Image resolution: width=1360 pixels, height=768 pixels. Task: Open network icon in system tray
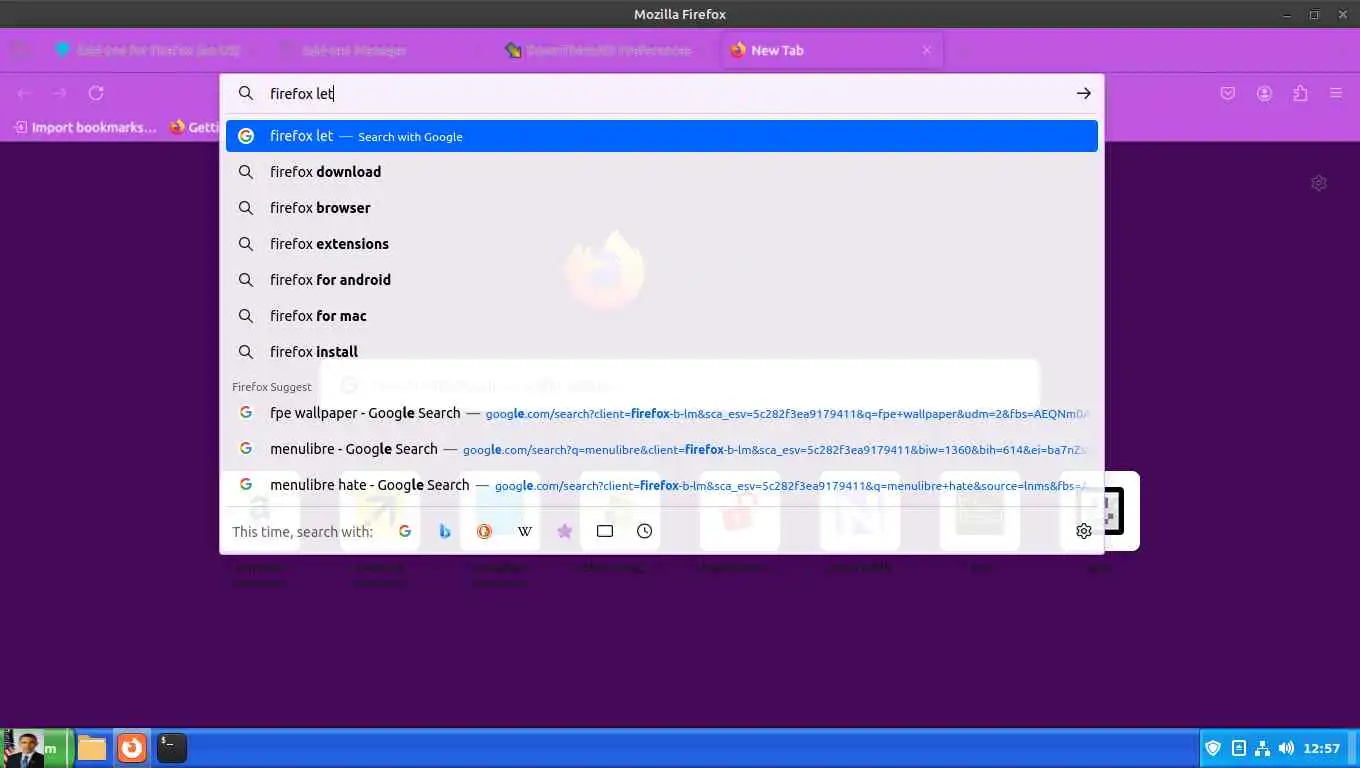tap(1262, 748)
